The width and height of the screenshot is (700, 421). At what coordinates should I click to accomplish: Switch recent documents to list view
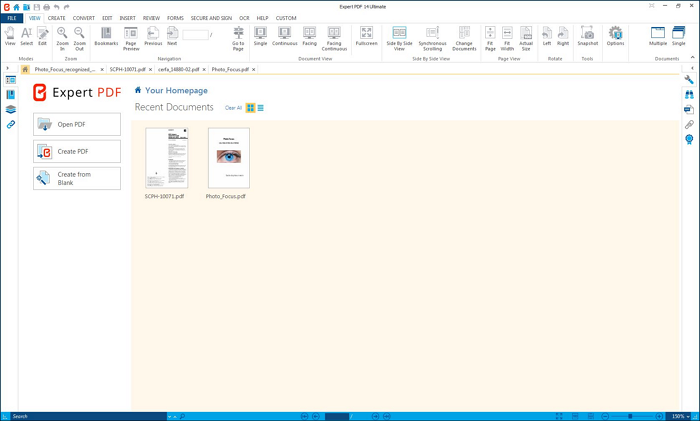click(261, 107)
